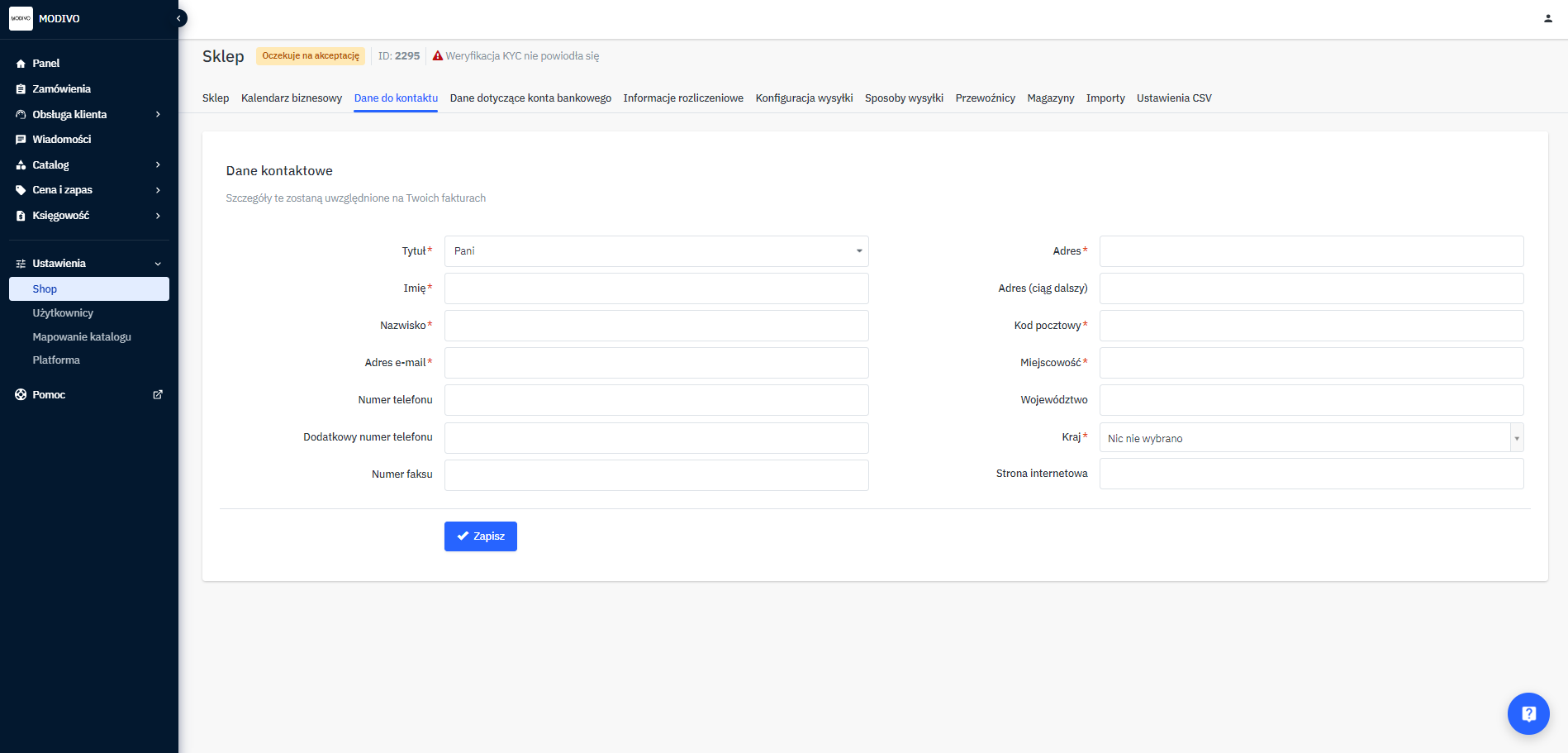Screen dimensions: 1568x753
Task: Click the Wiadomości message icon
Action: pyautogui.click(x=21, y=140)
